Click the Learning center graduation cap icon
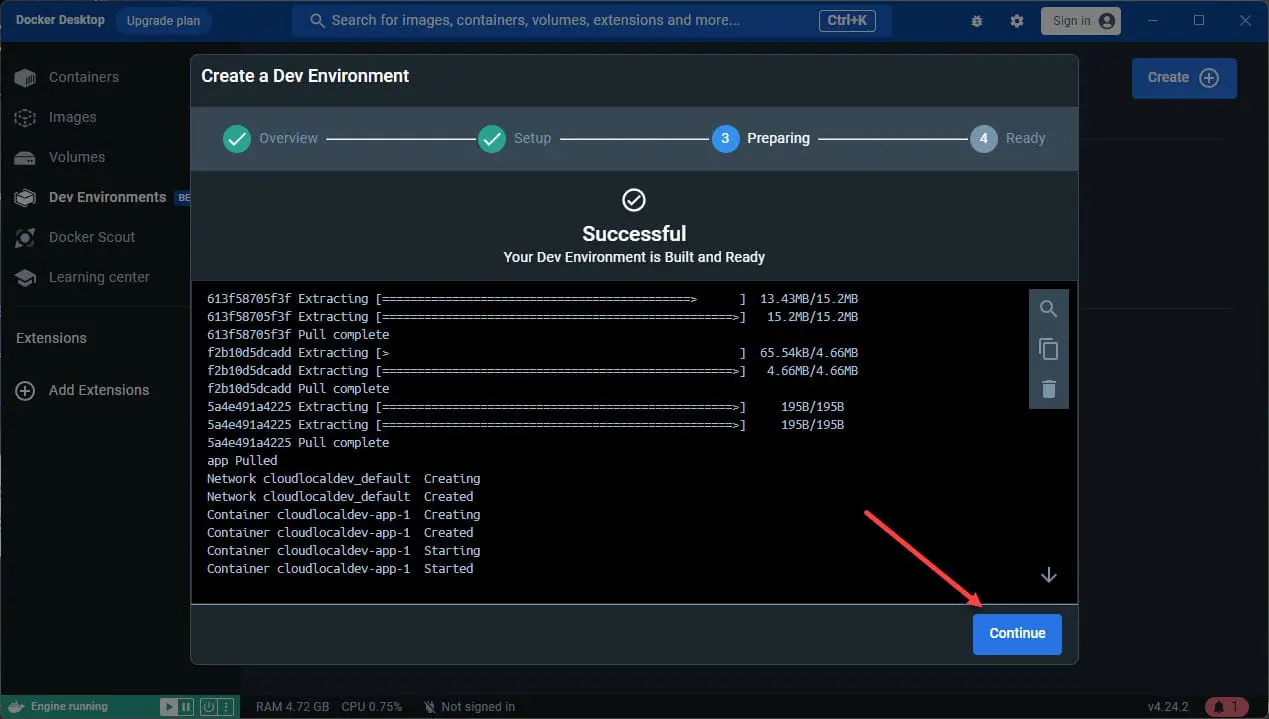This screenshot has width=1269, height=719. point(25,277)
